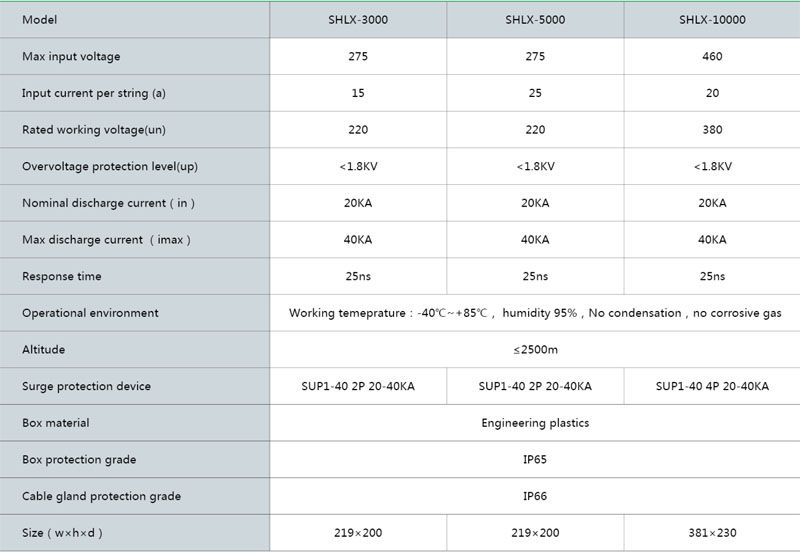Select the 460 max input voltage value
The image size is (800, 553).
pyautogui.click(x=712, y=57)
